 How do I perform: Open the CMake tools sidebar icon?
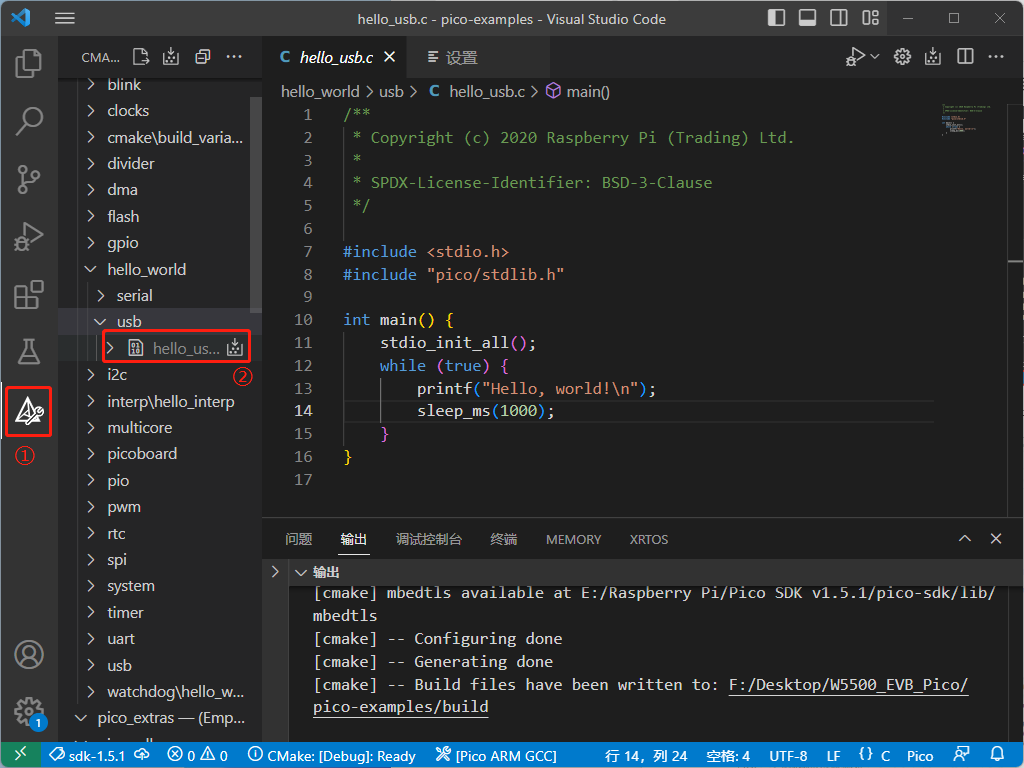pyautogui.click(x=29, y=411)
